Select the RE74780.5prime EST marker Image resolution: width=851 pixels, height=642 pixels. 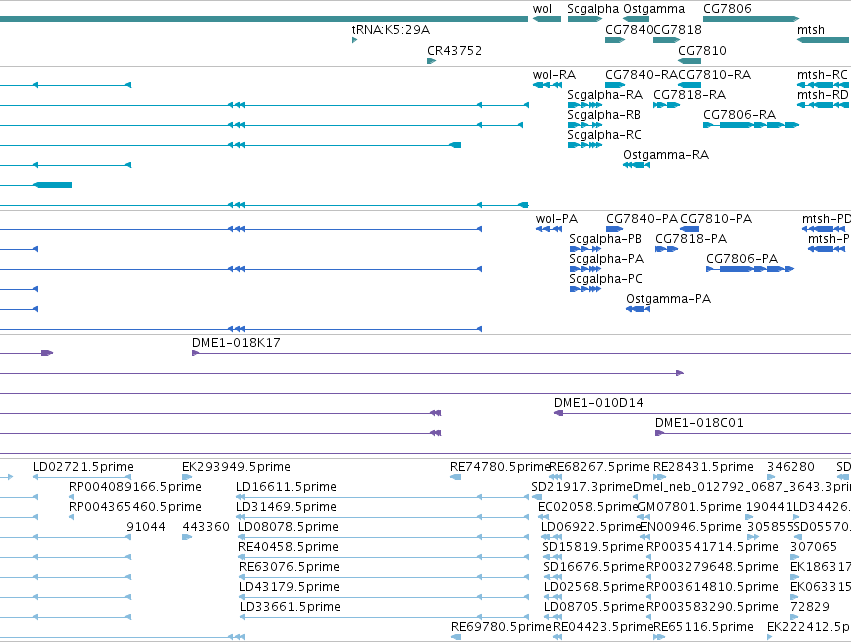point(456,477)
